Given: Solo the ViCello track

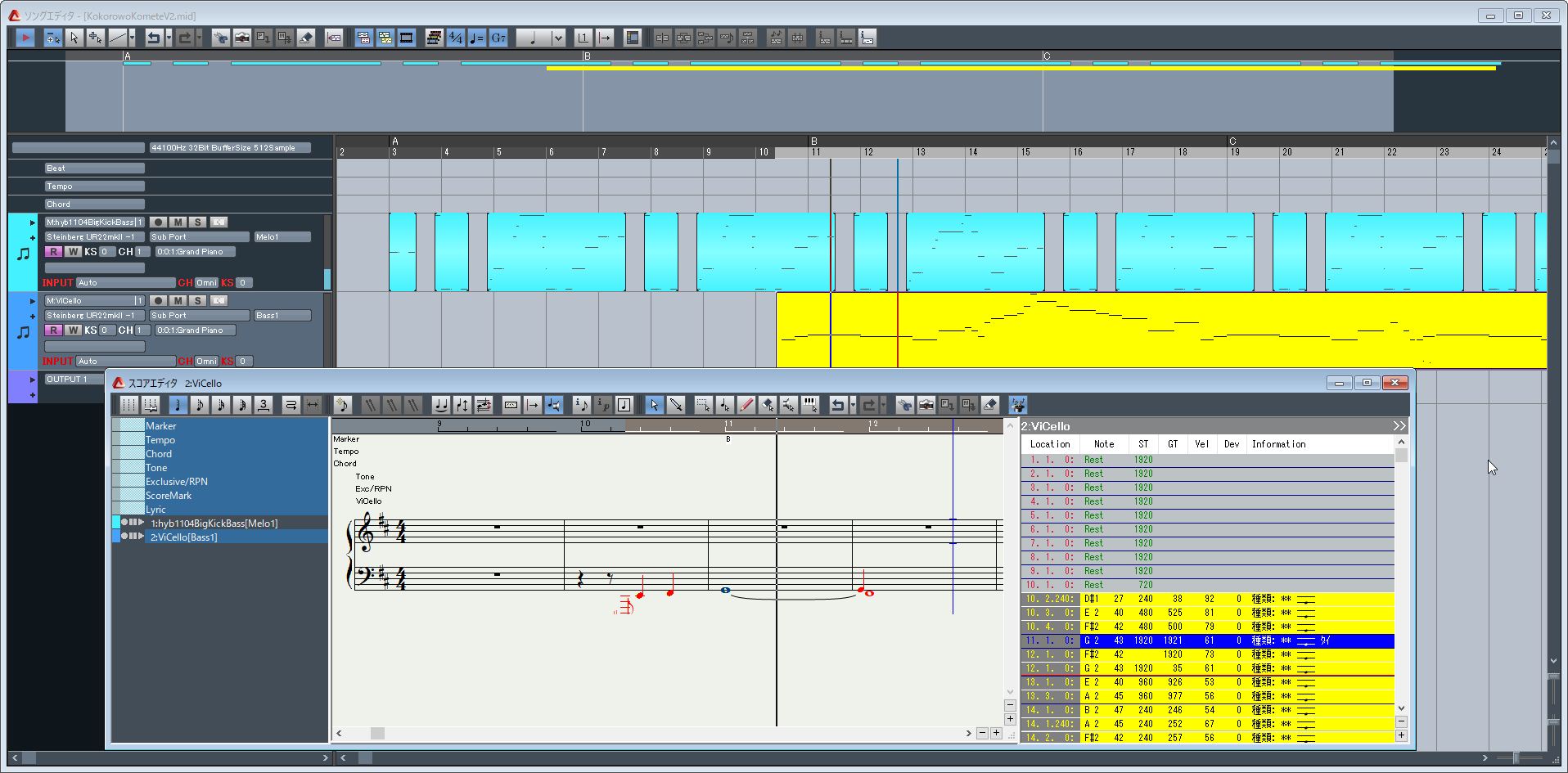Looking at the screenshot, I should coord(198,301).
